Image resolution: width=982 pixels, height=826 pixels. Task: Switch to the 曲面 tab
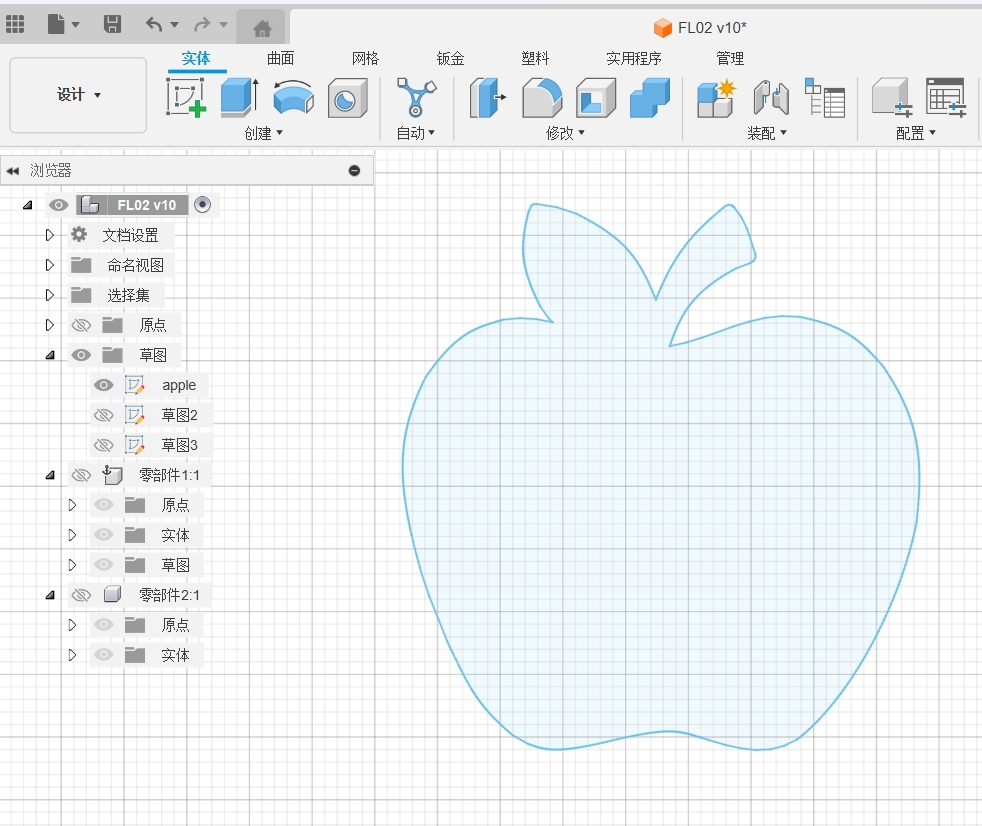coord(281,58)
